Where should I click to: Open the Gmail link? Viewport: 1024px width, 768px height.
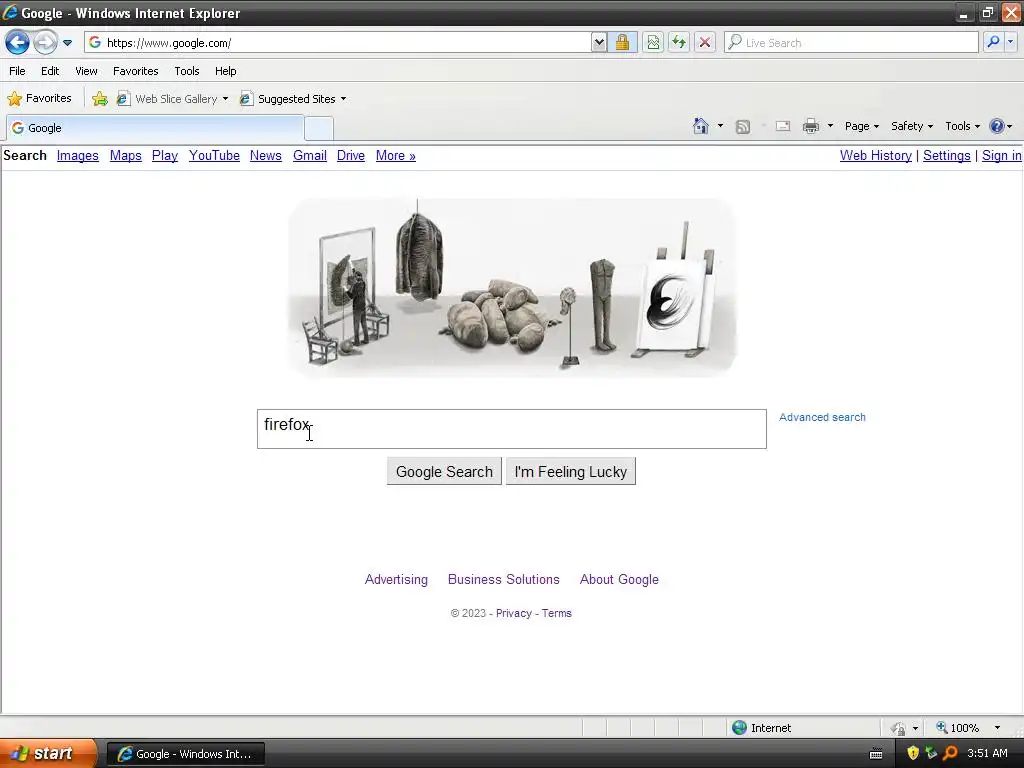(x=310, y=155)
